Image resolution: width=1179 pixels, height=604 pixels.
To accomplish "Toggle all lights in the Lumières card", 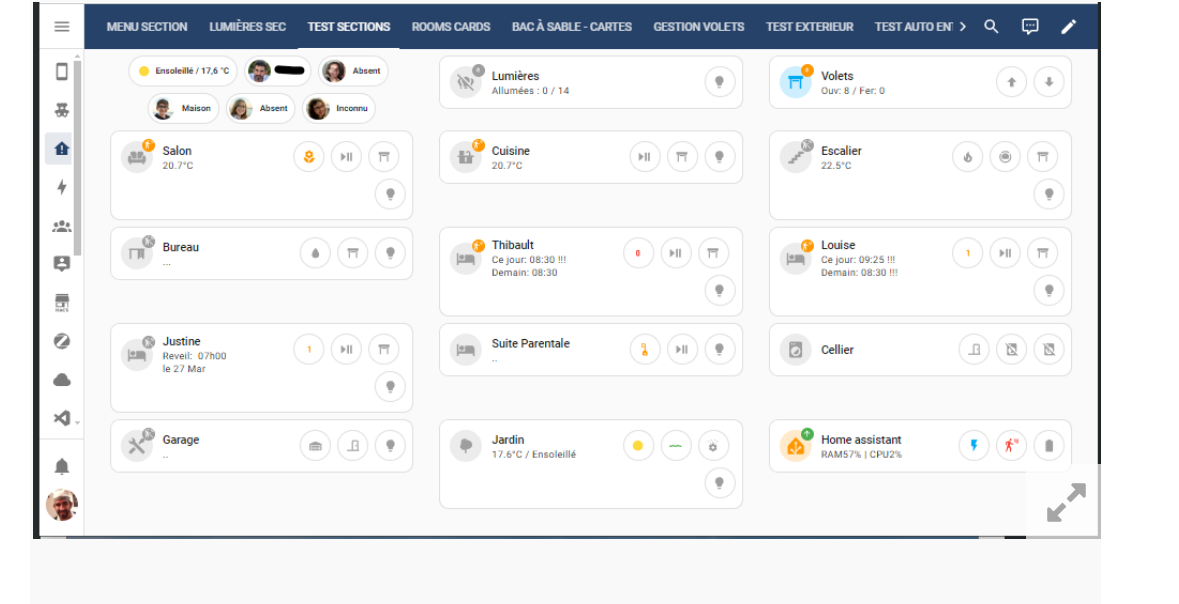I will point(720,82).
